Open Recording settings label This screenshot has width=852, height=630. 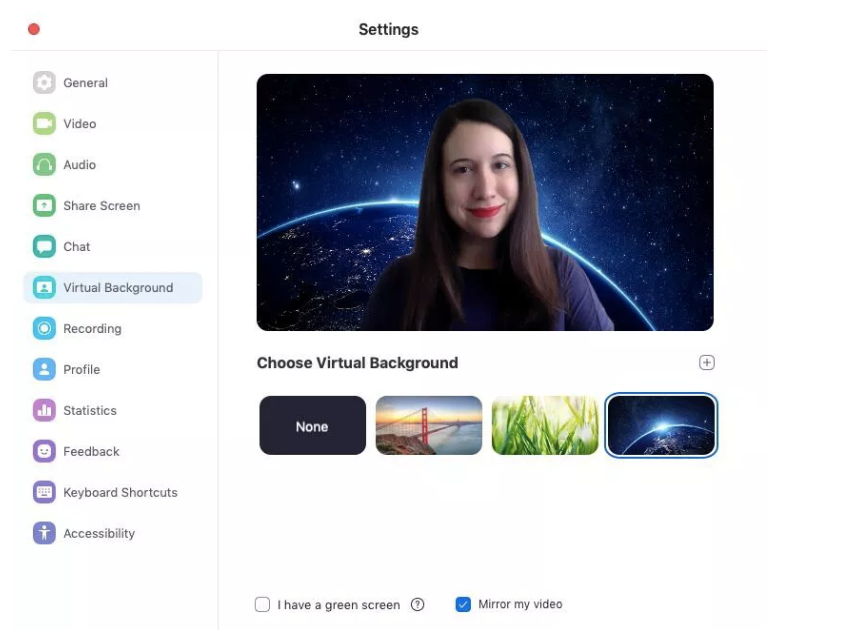92,329
